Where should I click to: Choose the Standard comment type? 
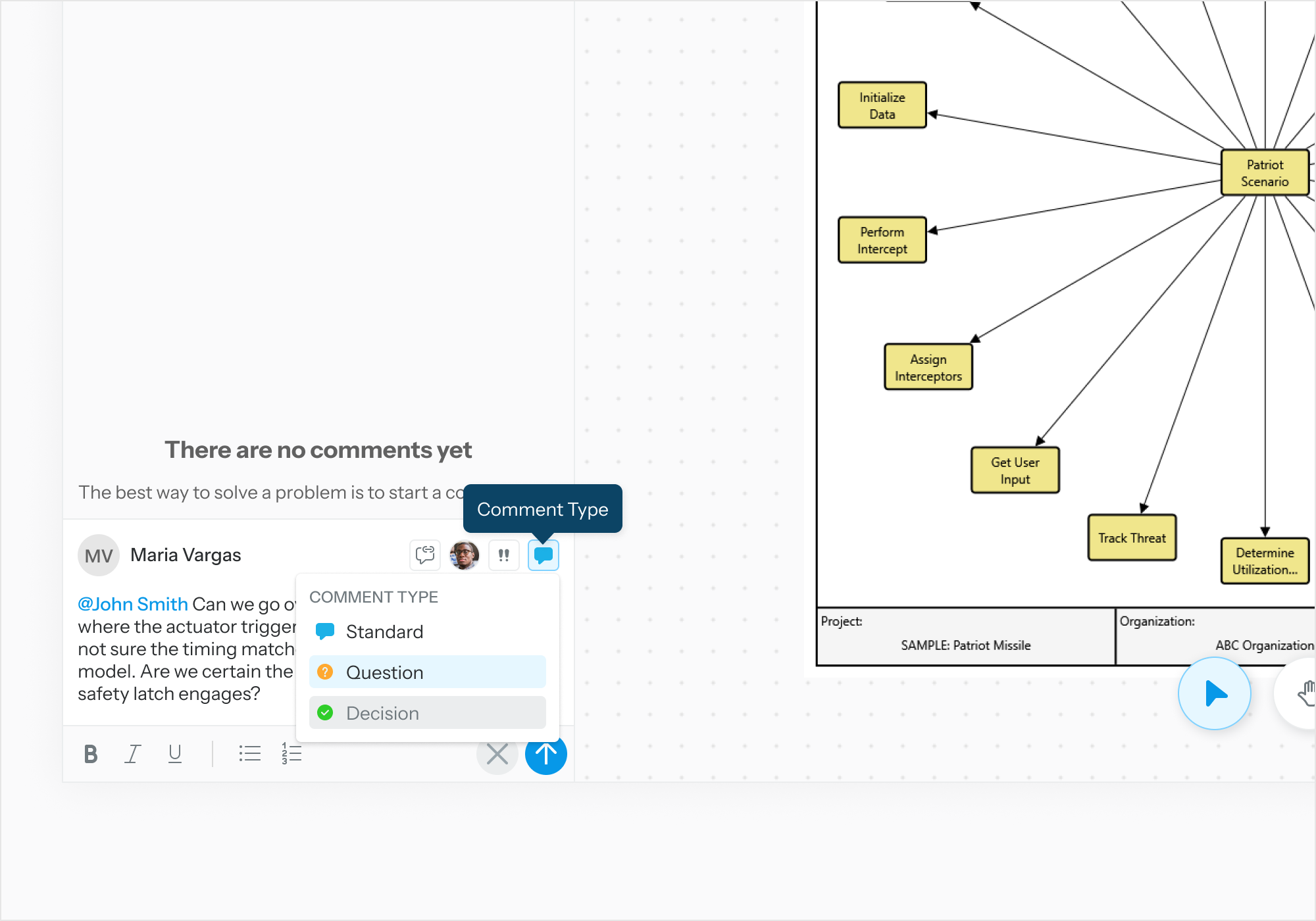385,632
